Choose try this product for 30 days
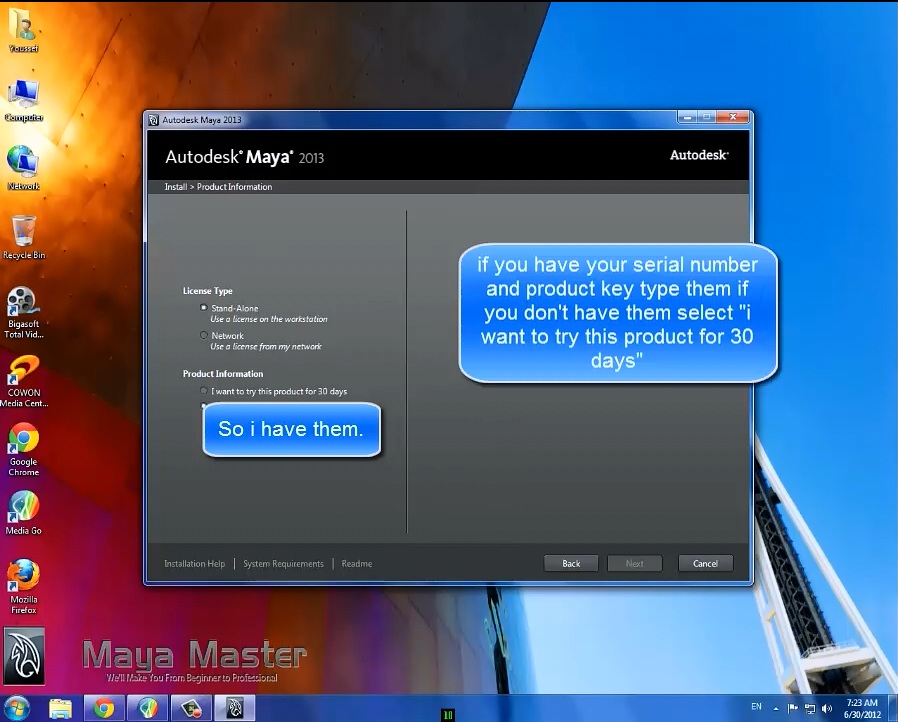 [x=203, y=391]
